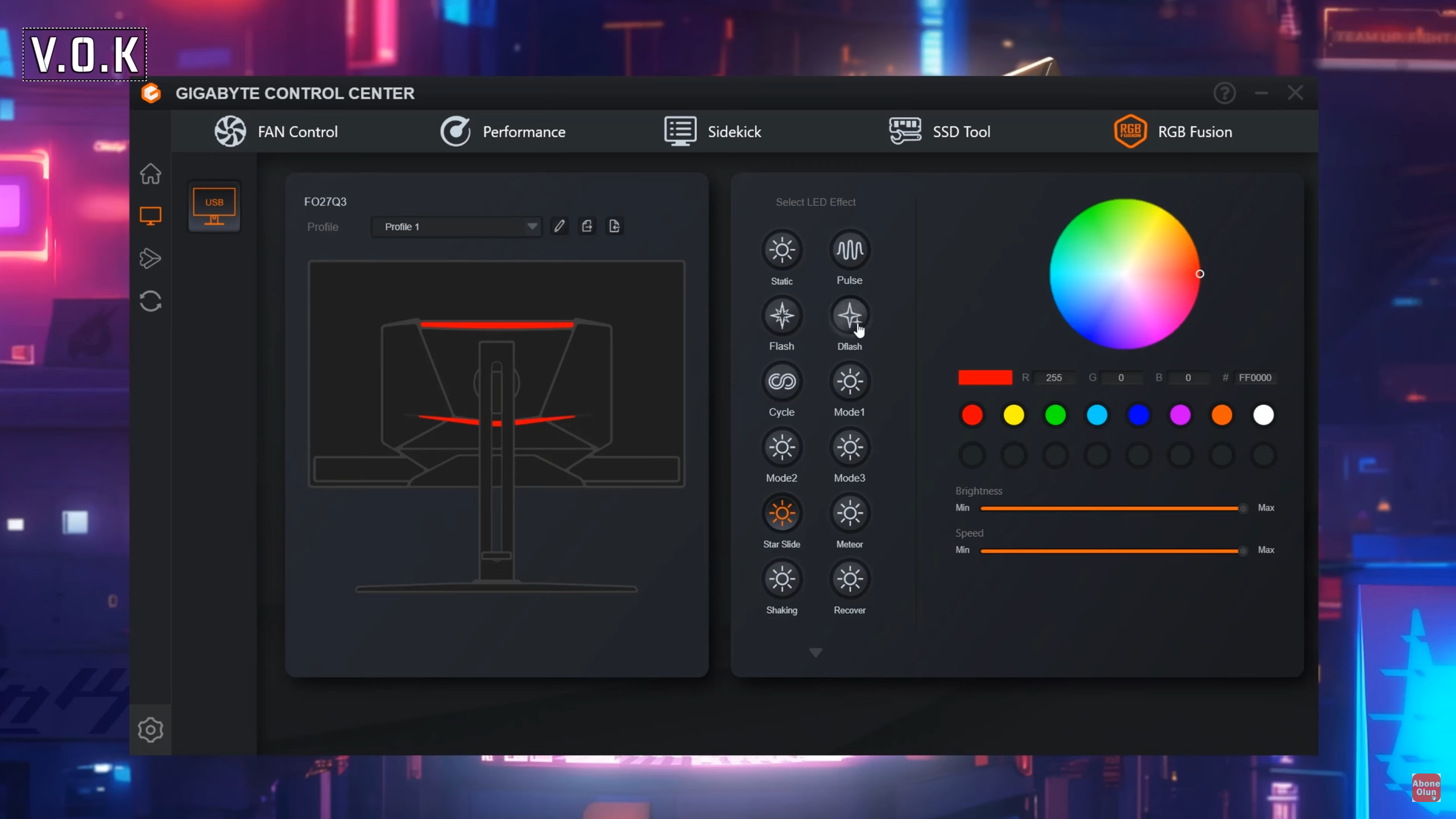The width and height of the screenshot is (1456, 819).
Task: Select the Mode2 LED effect
Action: point(781,448)
